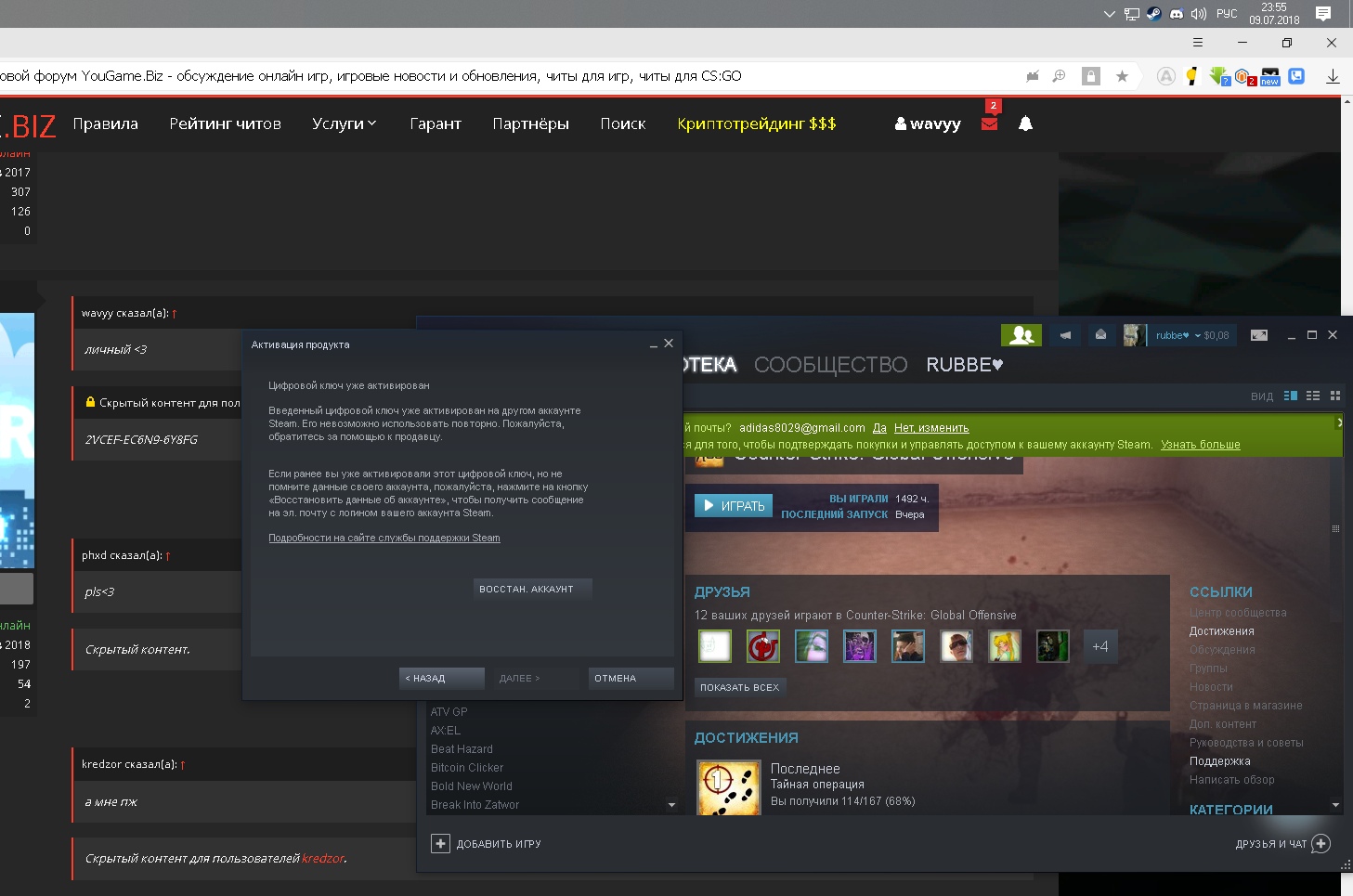Switch to Steam СООБЩЕСТВО tab

click(830, 365)
